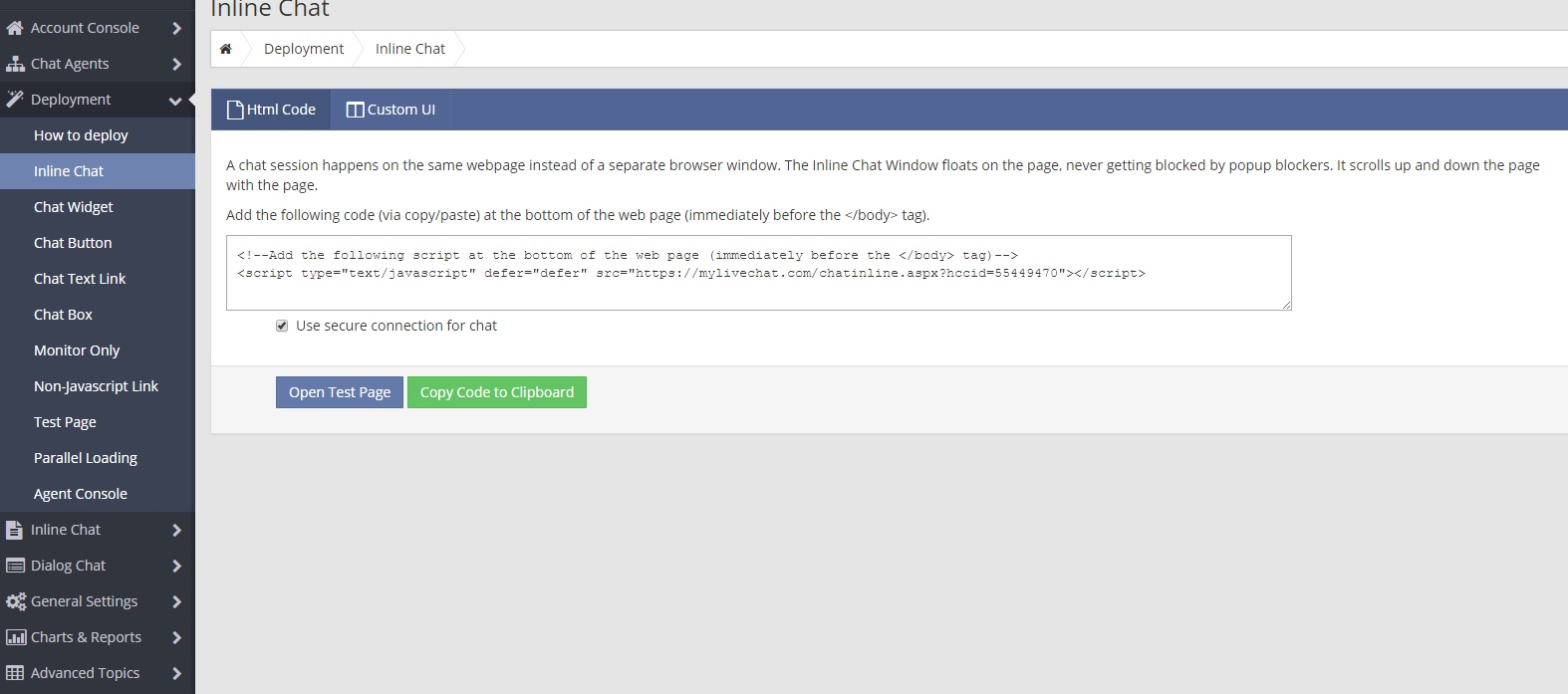1568x694 pixels.
Task: Open the Test Page menu item
Action: (x=98, y=422)
